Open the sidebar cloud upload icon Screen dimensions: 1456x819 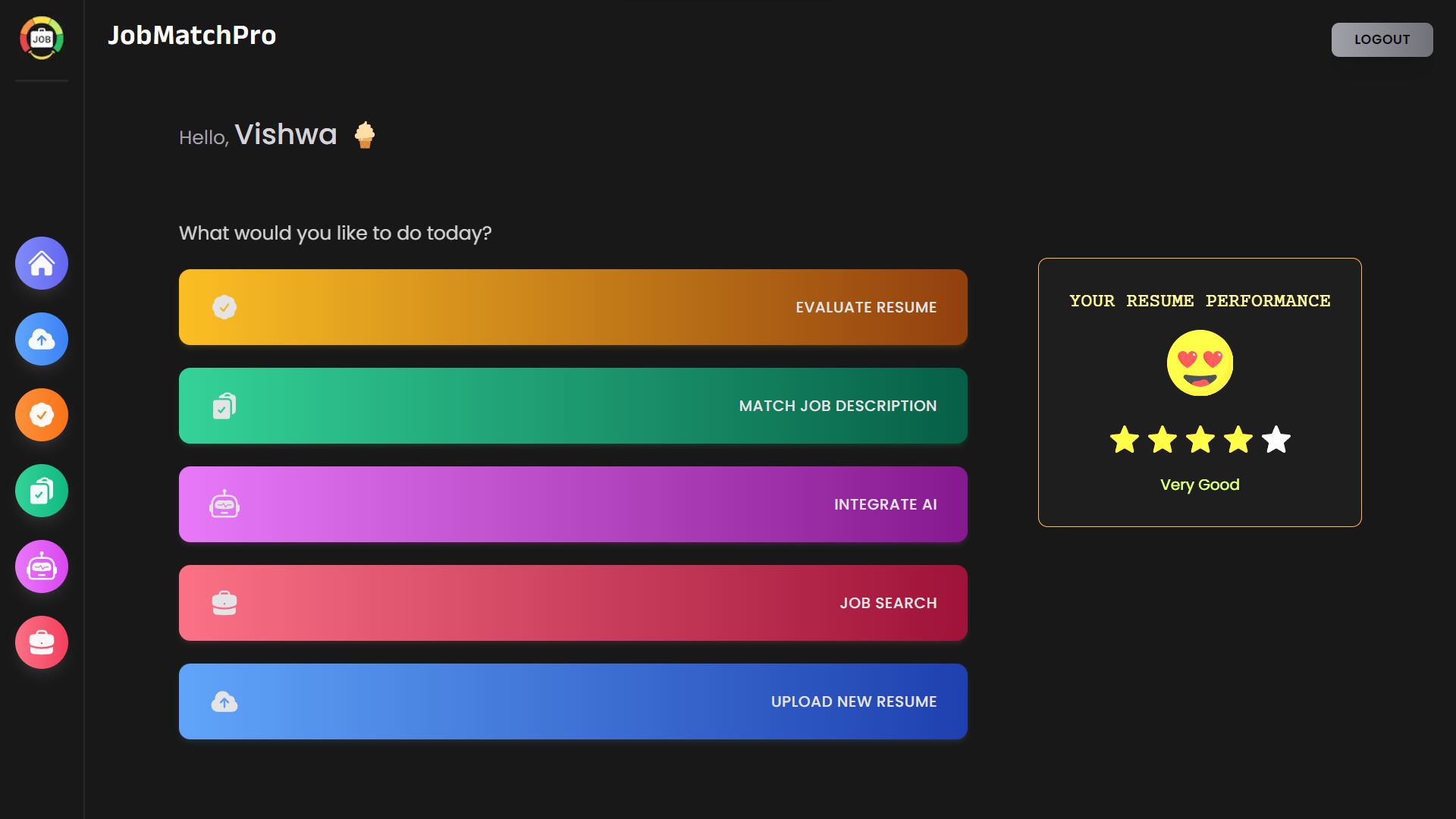click(42, 339)
